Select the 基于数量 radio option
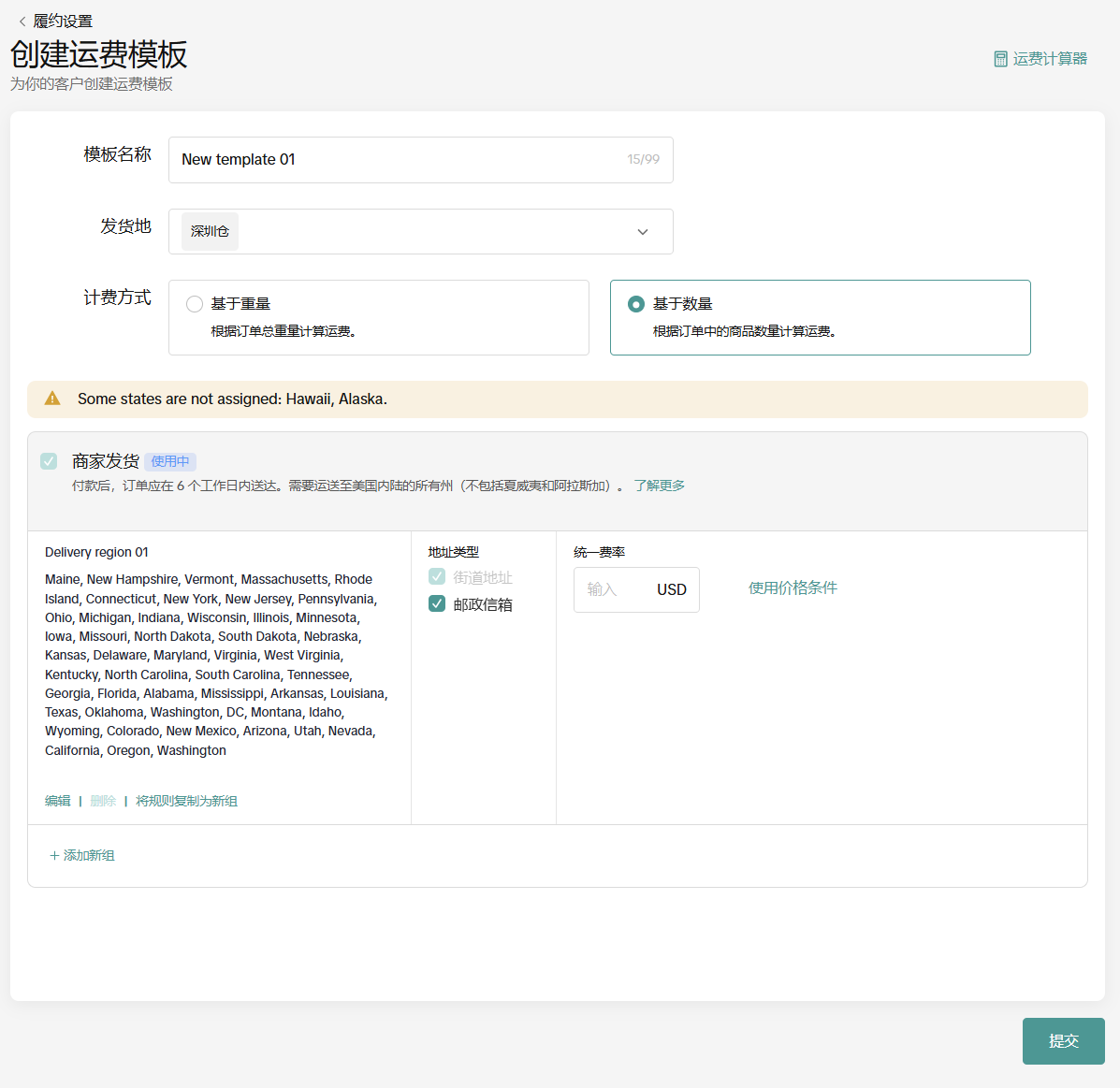 [x=636, y=304]
